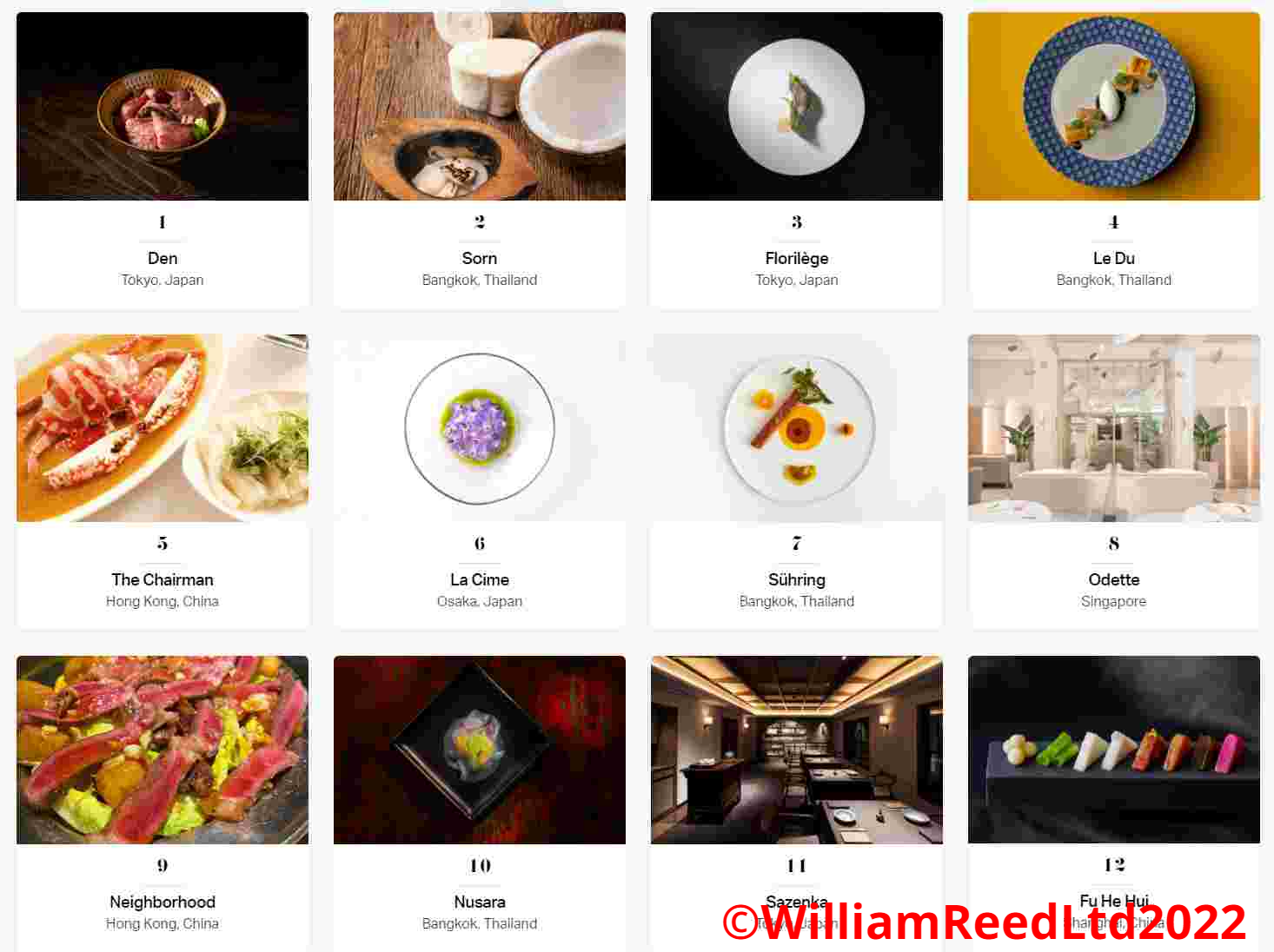Open the Odette dining room image
The image size is (1274, 952).
point(1114,428)
